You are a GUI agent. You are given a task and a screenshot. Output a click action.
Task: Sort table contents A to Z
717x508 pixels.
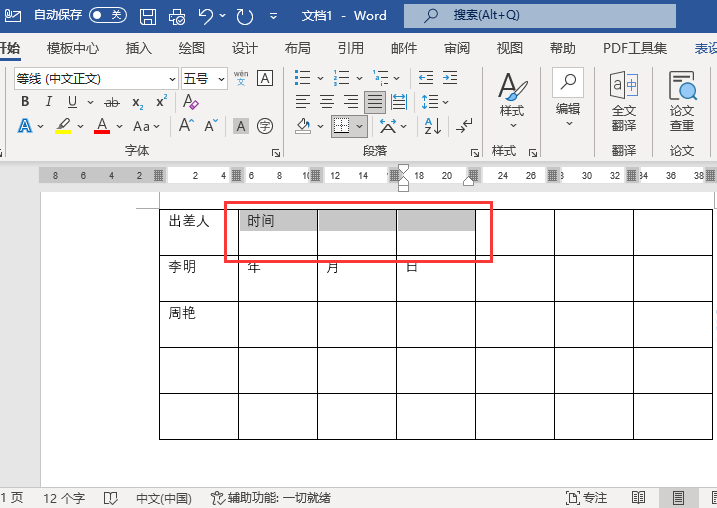point(433,126)
